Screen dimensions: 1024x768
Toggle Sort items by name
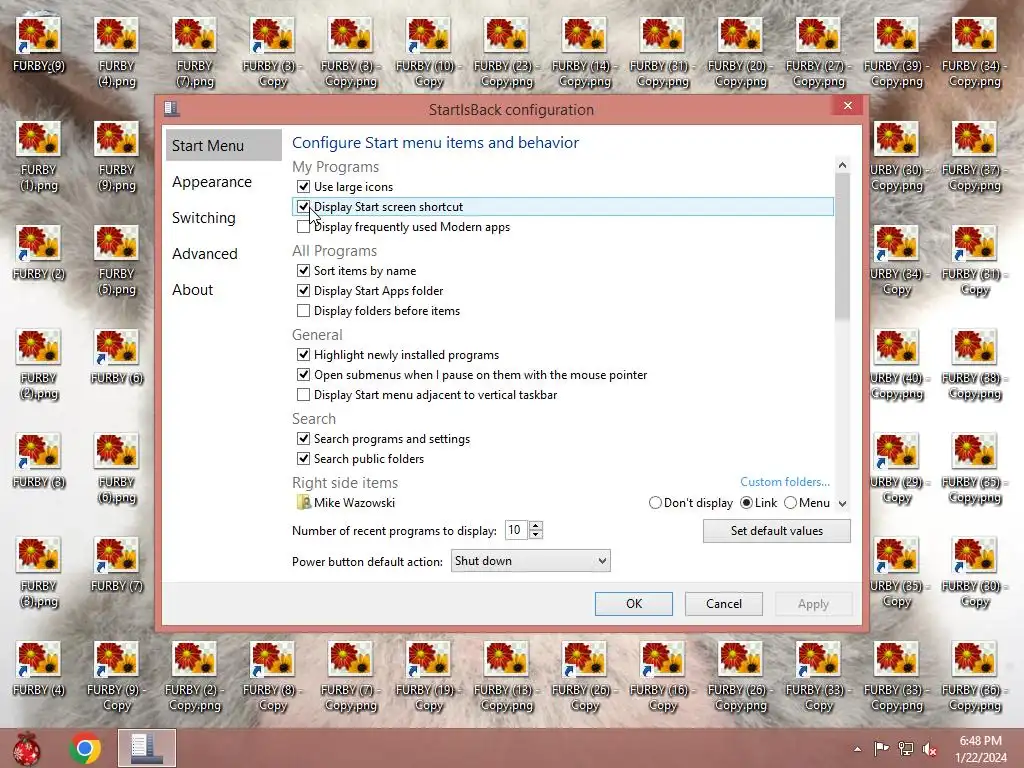(x=303, y=270)
